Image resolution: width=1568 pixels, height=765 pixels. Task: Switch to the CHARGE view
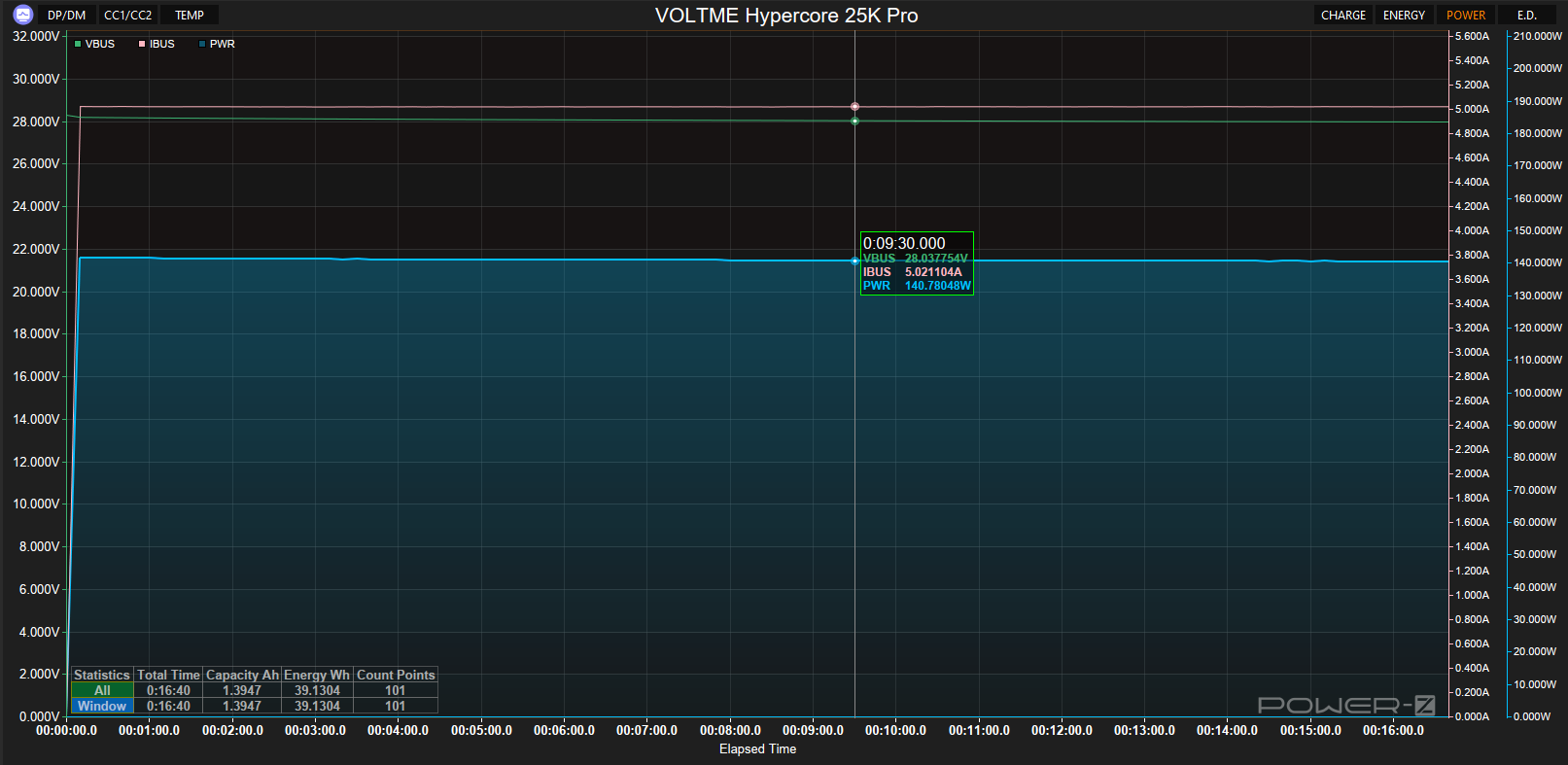click(x=1343, y=16)
